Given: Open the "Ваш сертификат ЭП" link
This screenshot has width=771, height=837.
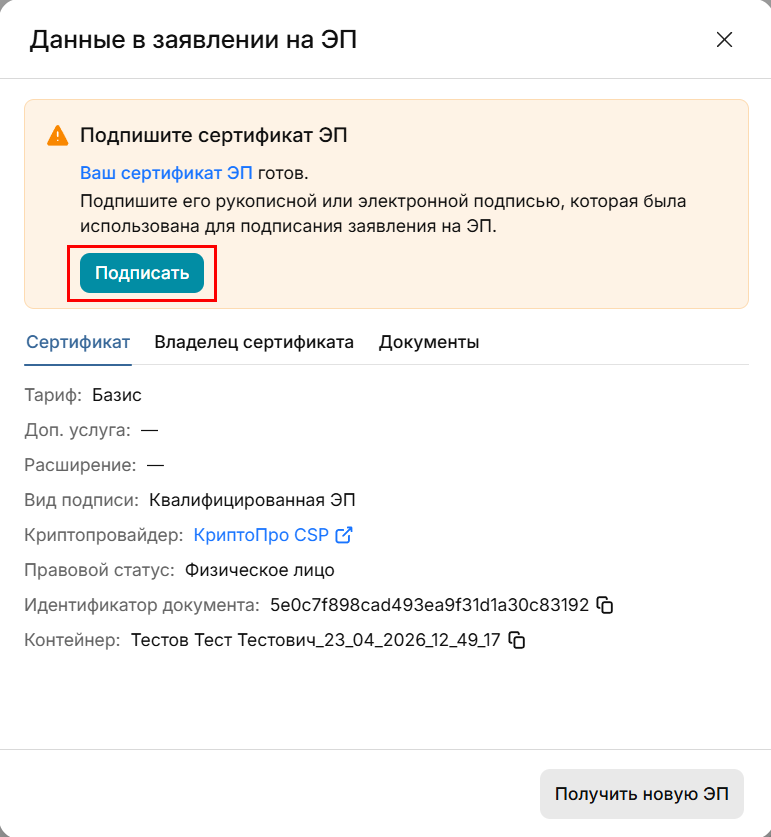Looking at the screenshot, I should tap(166, 172).
